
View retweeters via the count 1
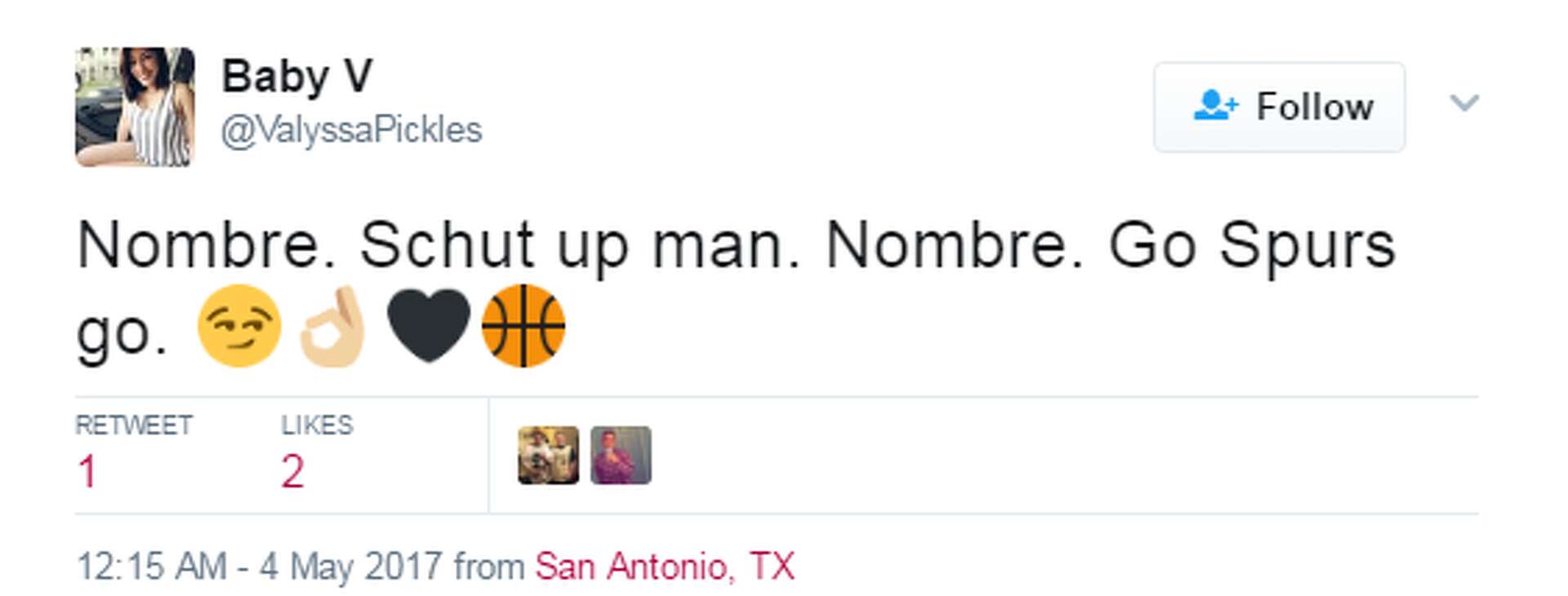pos(87,472)
